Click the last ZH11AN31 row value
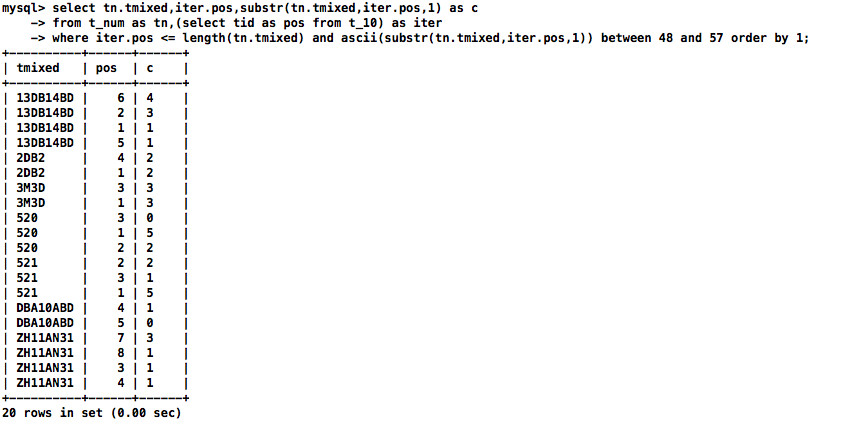This screenshot has height=430, width=848. [x=45, y=383]
